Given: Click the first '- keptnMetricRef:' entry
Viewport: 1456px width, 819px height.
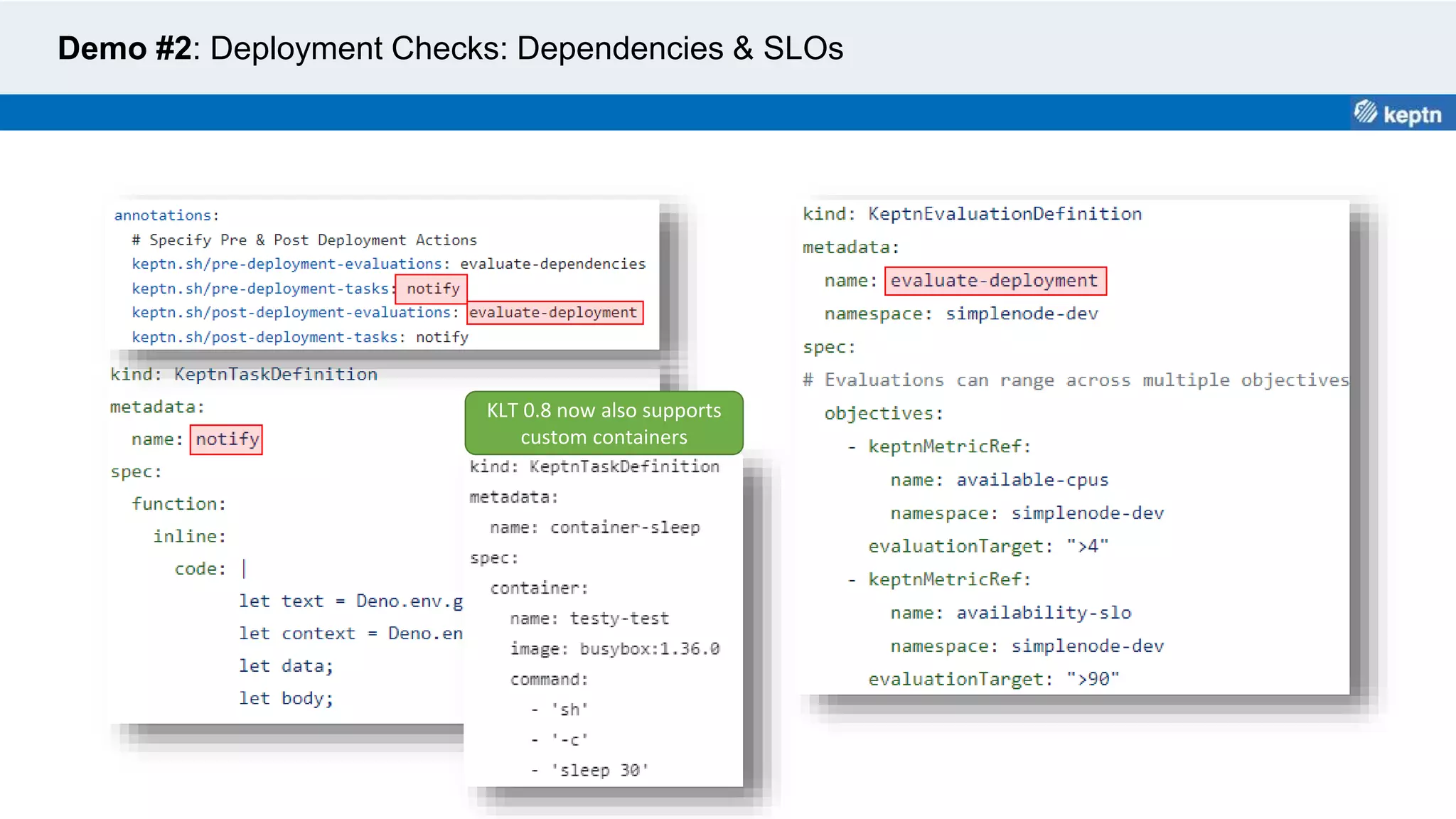Looking at the screenshot, I should click(x=939, y=446).
